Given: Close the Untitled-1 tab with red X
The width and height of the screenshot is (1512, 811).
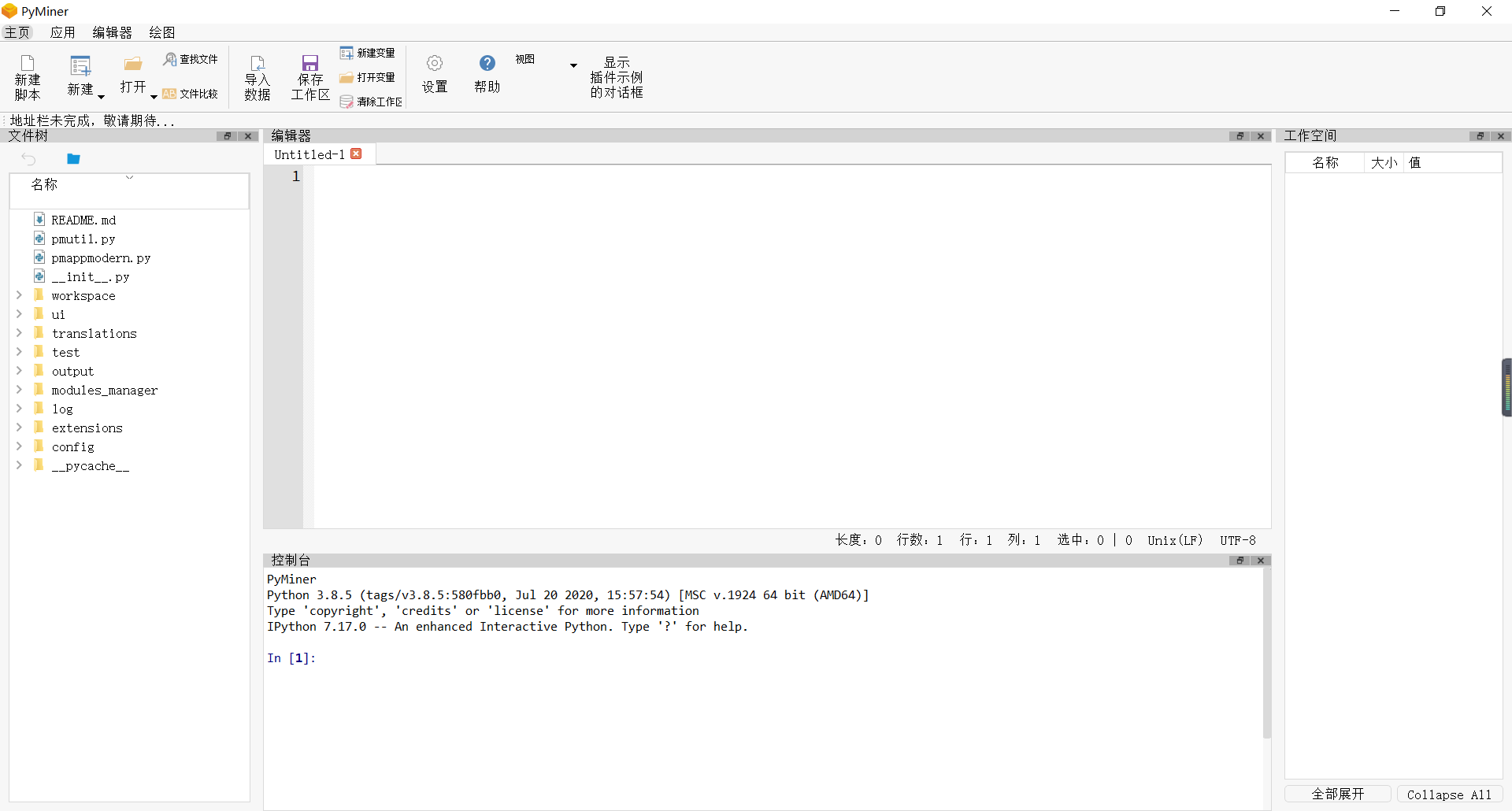Looking at the screenshot, I should click(x=357, y=154).
